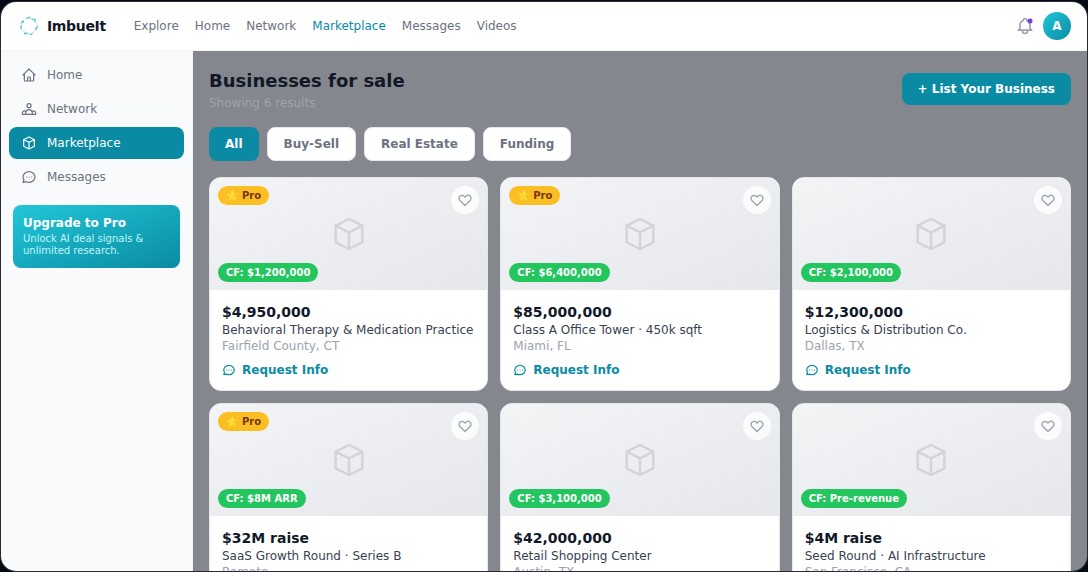Screen dimensions: 1088x572
Task: Click the $12,300,000 price
Action: (x=854, y=312)
